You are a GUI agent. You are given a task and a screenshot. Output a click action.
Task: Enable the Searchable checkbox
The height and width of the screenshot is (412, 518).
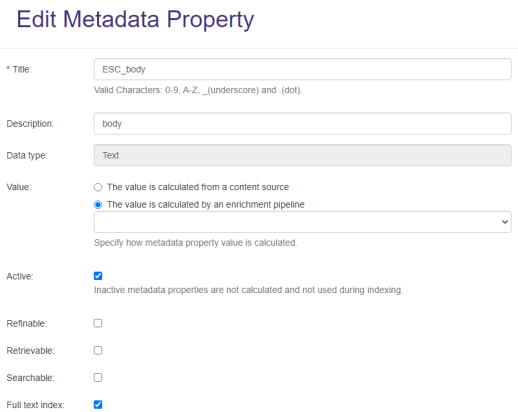(98, 378)
